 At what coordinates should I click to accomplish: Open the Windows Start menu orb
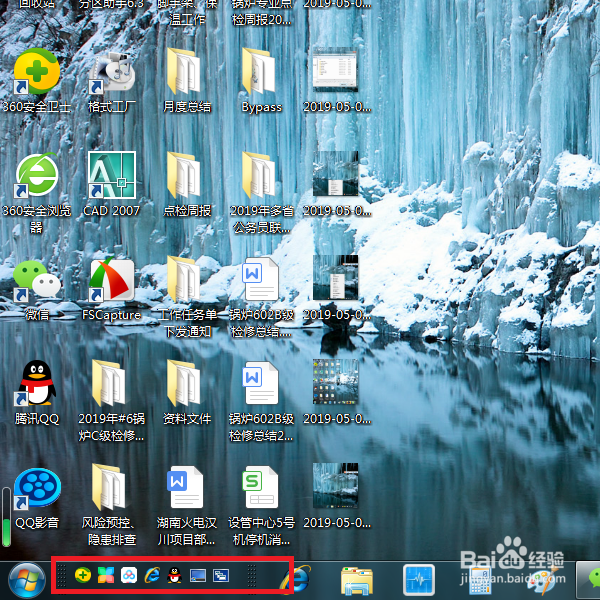pos(27,582)
